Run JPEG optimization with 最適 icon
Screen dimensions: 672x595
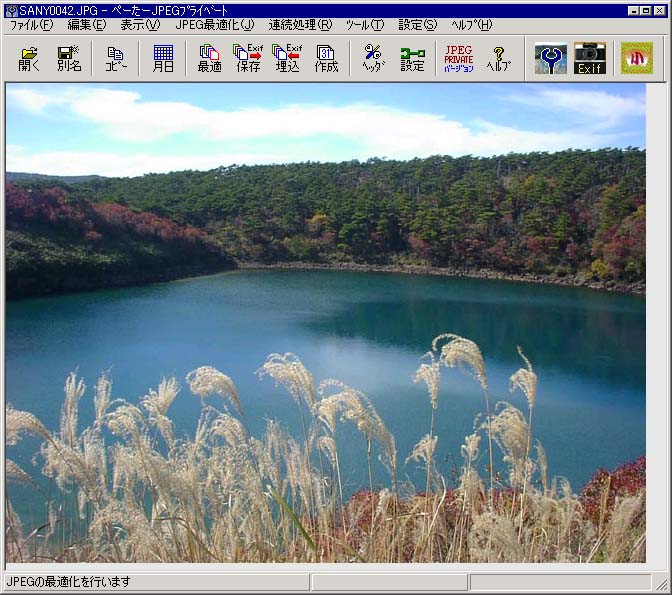click(210, 59)
